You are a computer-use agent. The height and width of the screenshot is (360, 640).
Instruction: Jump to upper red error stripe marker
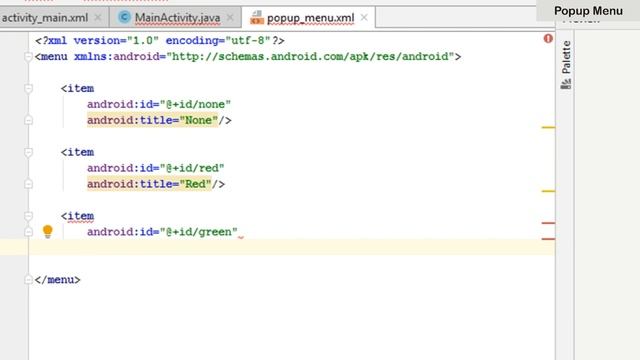point(548,223)
